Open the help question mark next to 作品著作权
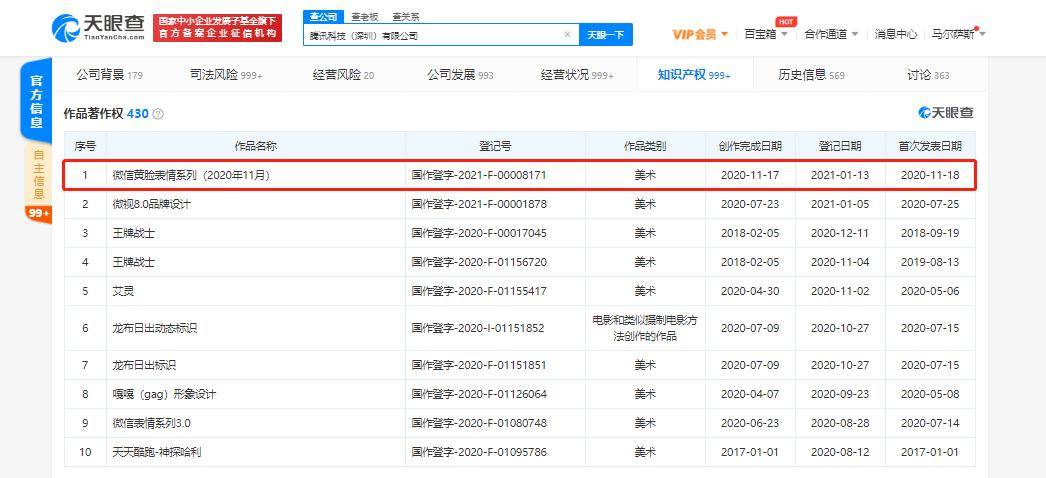The width and height of the screenshot is (1046, 478). tap(158, 114)
